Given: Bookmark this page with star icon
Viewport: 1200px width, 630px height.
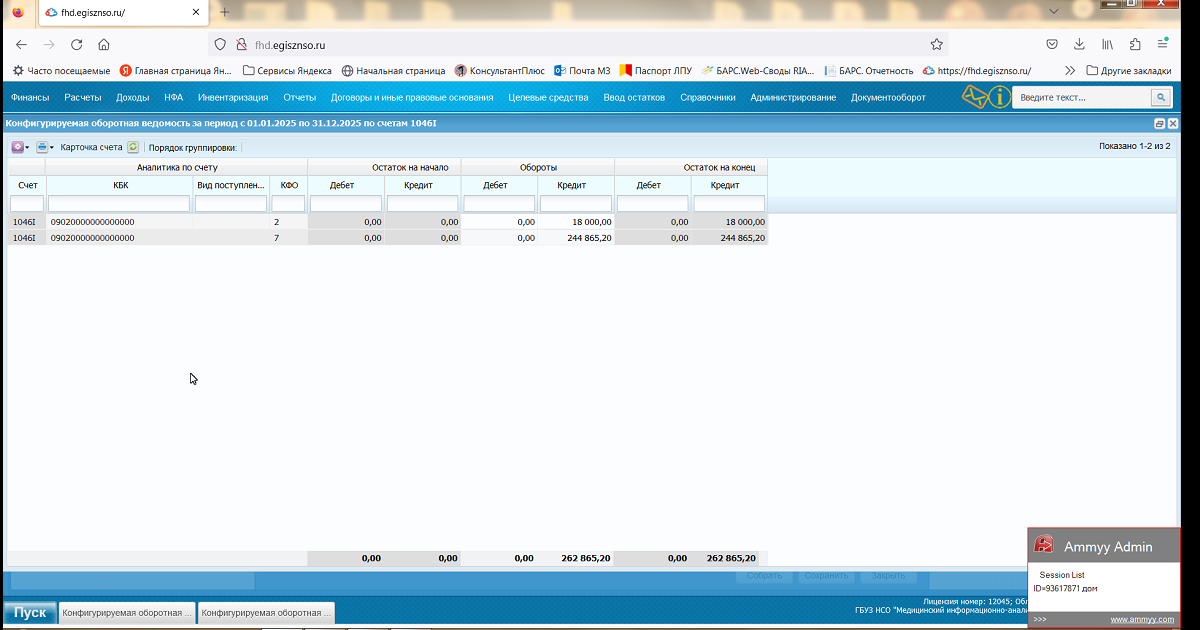Looking at the screenshot, I should 937,45.
